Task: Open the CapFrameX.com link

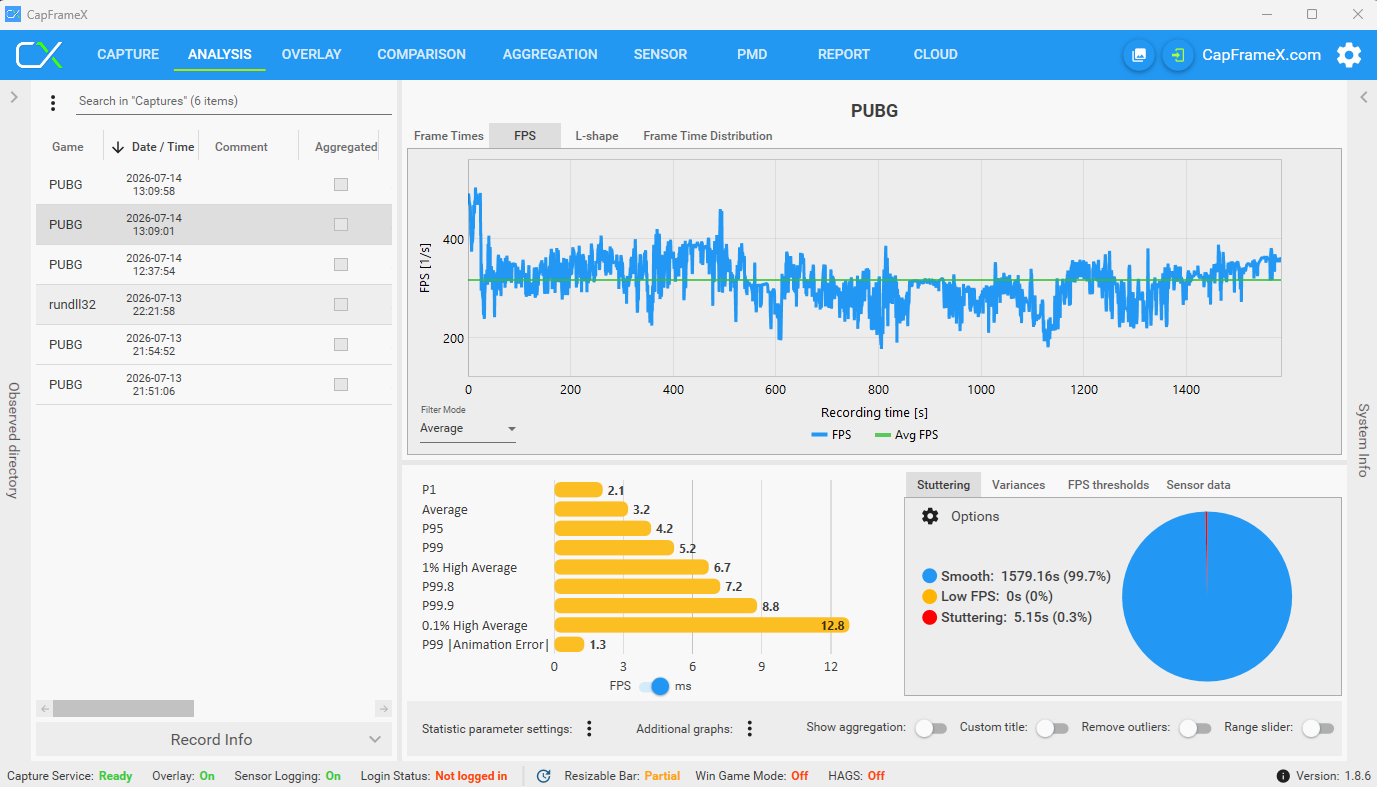Action: tap(1261, 55)
